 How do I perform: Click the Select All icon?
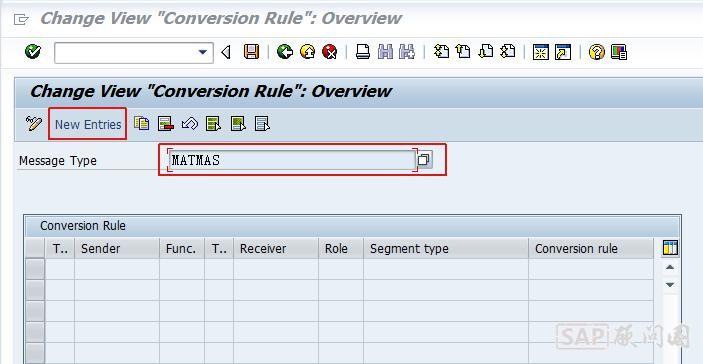click(x=214, y=123)
